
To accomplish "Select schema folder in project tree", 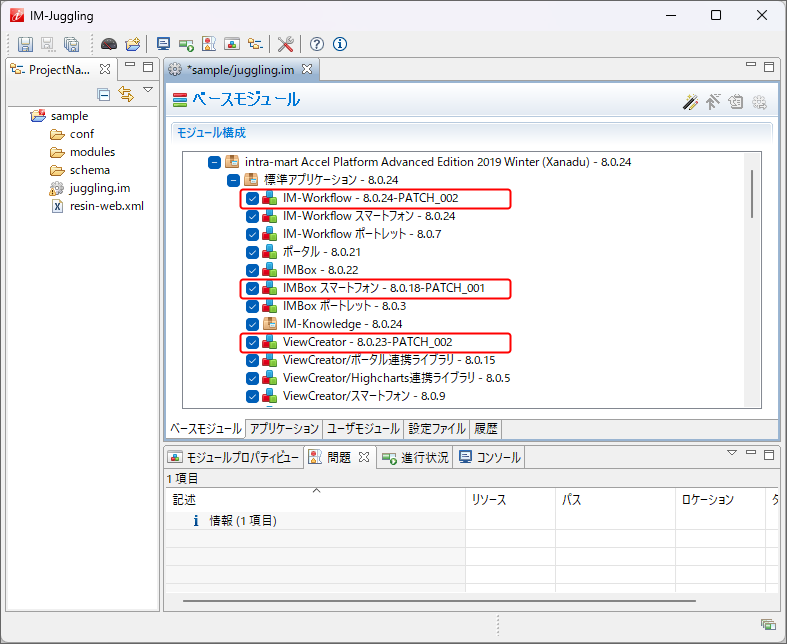I will [x=80, y=170].
